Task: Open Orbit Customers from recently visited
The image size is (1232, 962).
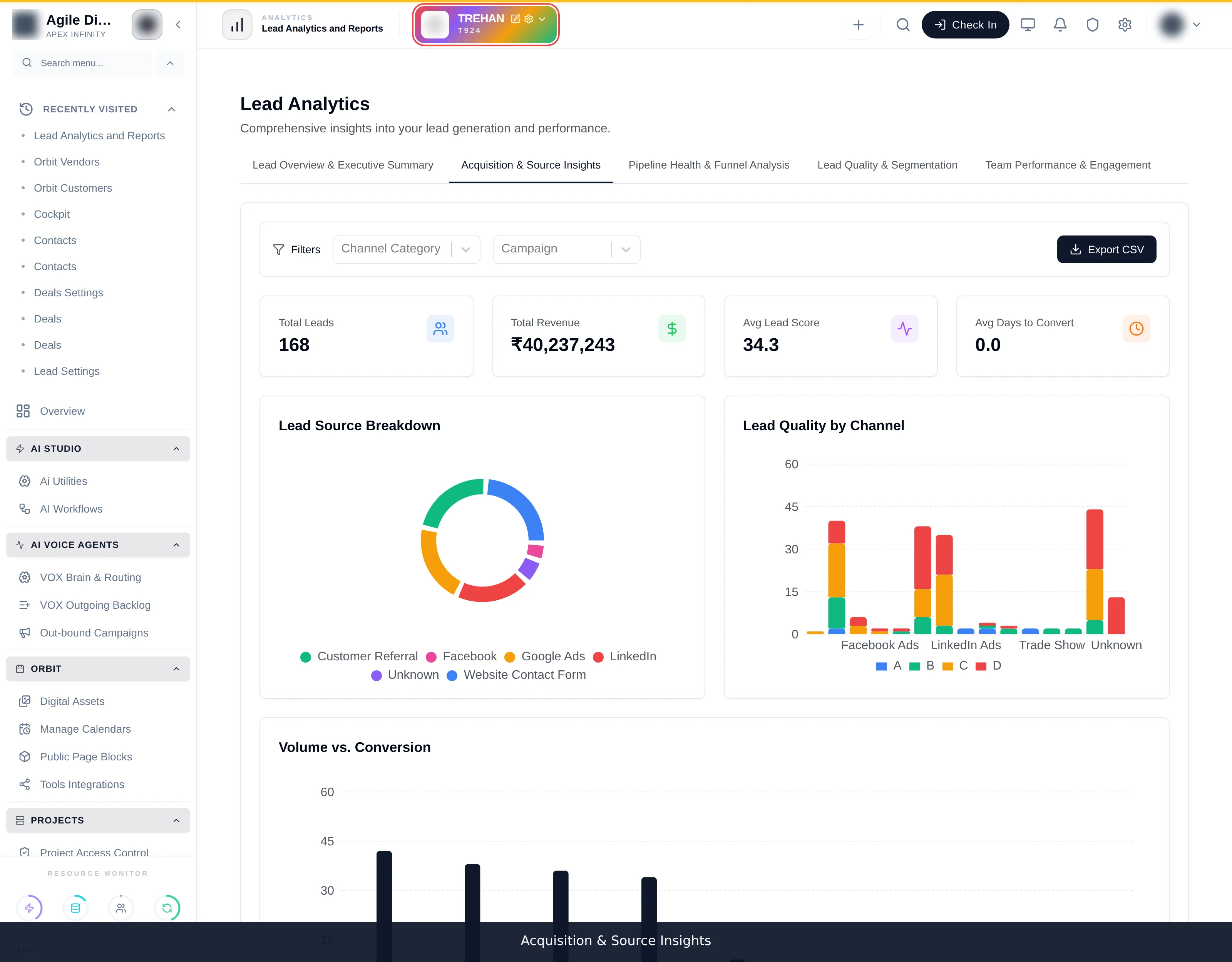Action: [73, 188]
